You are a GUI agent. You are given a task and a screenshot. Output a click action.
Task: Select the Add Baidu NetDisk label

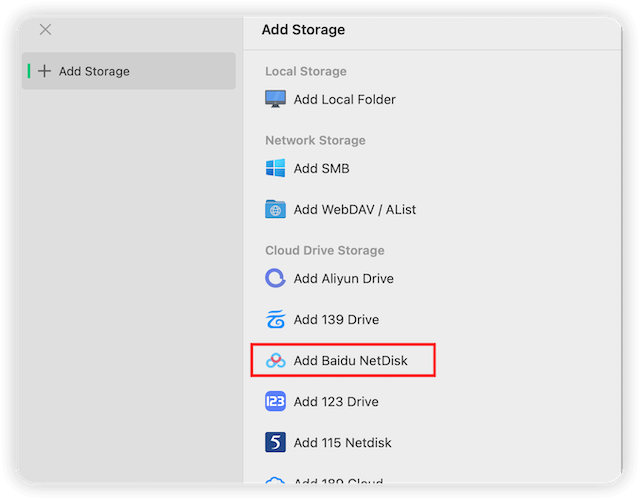click(x=350, y=360)
